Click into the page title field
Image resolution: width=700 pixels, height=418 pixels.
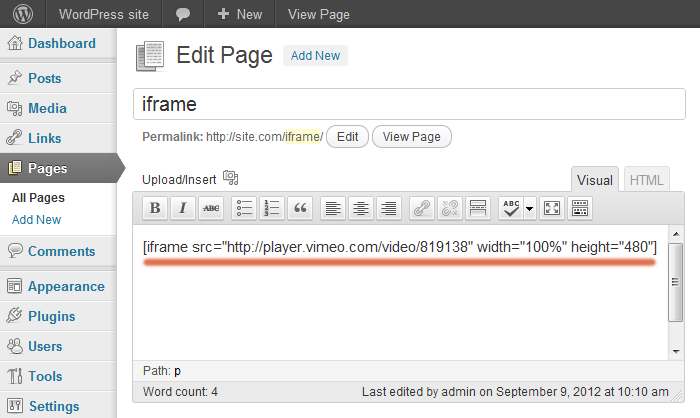(400, 104)
